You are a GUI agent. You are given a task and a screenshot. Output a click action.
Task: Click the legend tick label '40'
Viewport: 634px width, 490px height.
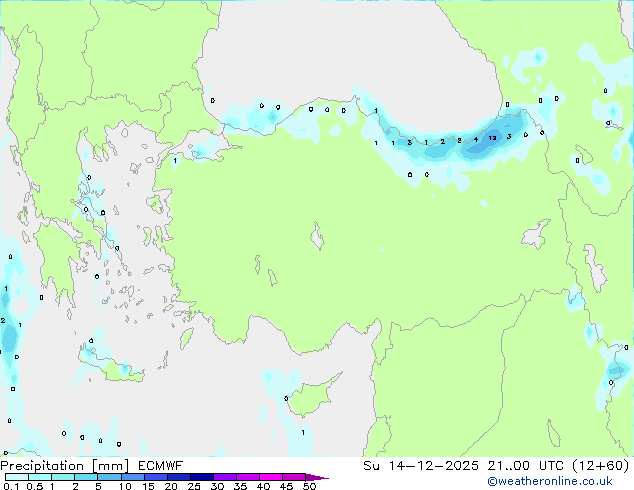pos(263,486)
